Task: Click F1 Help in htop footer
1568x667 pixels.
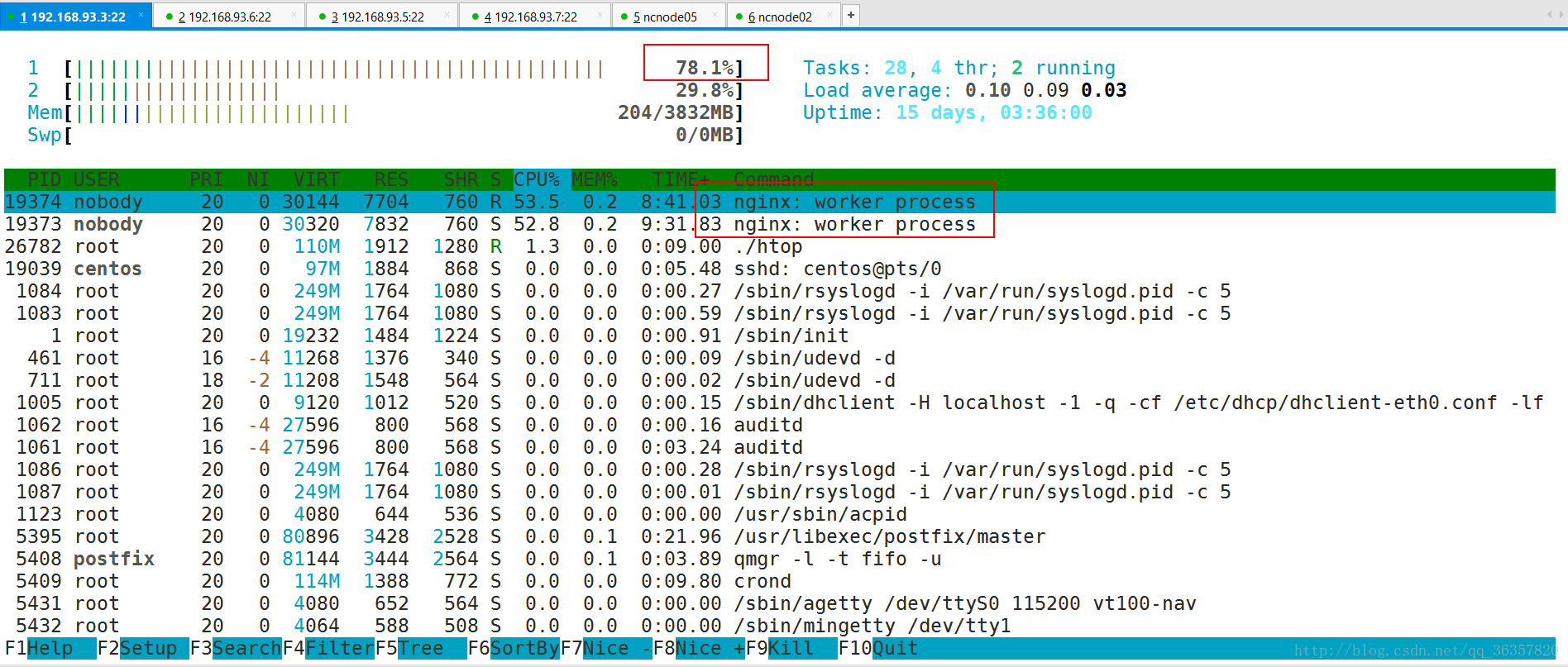Action: click(50, 648)
